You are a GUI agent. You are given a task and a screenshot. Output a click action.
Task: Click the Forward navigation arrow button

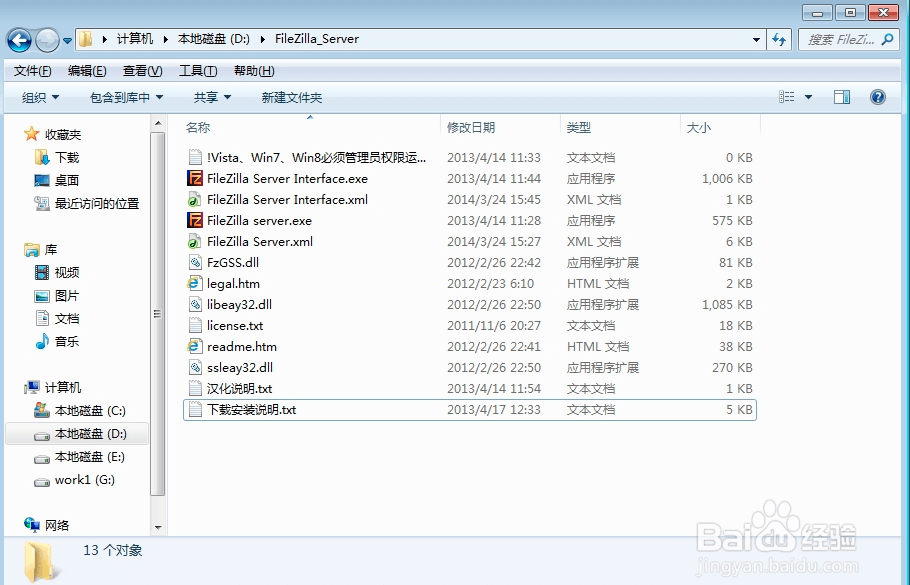(x=48, y=40)
